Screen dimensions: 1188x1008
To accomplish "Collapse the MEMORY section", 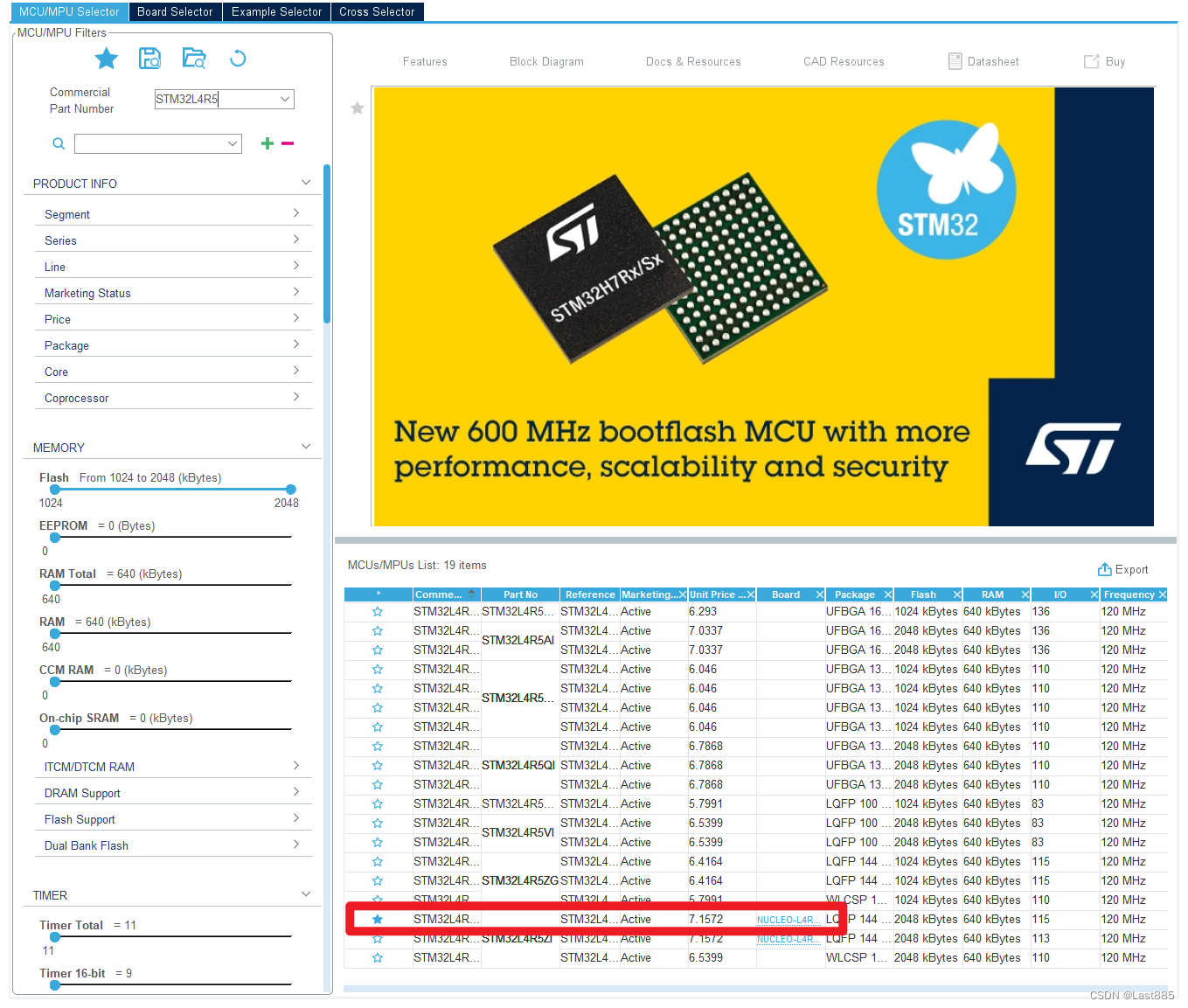I will click(306, 447).
